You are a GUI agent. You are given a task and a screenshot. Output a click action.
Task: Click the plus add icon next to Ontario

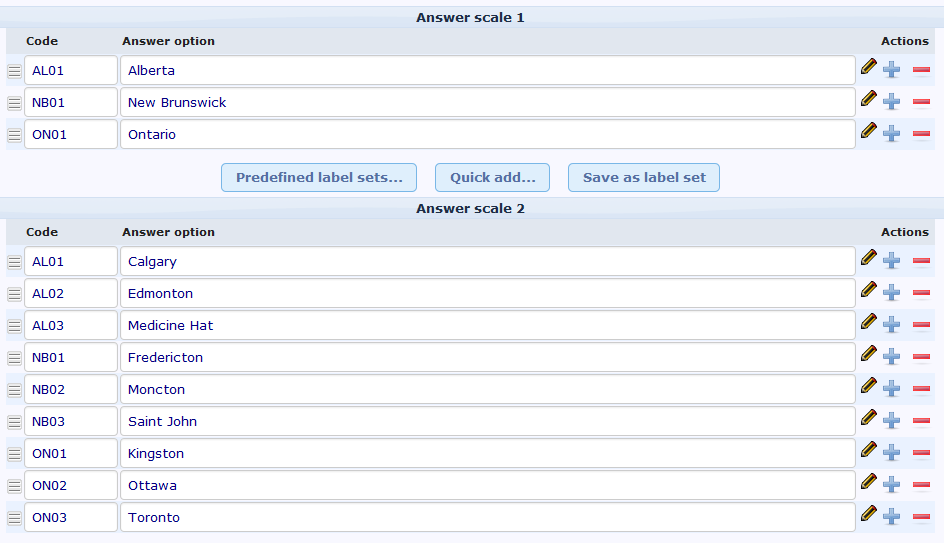click(x=892, y=133)
